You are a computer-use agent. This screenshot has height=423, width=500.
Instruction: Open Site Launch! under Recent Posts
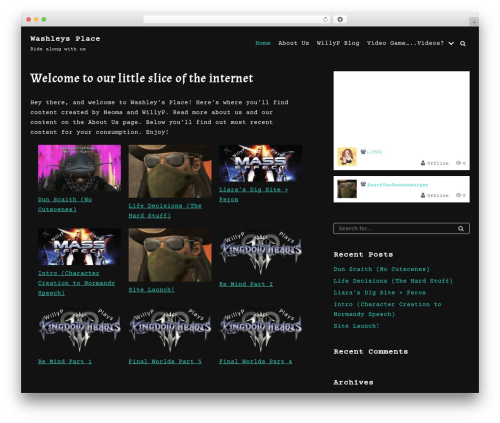pyautogui.click(x=356, y=326)
